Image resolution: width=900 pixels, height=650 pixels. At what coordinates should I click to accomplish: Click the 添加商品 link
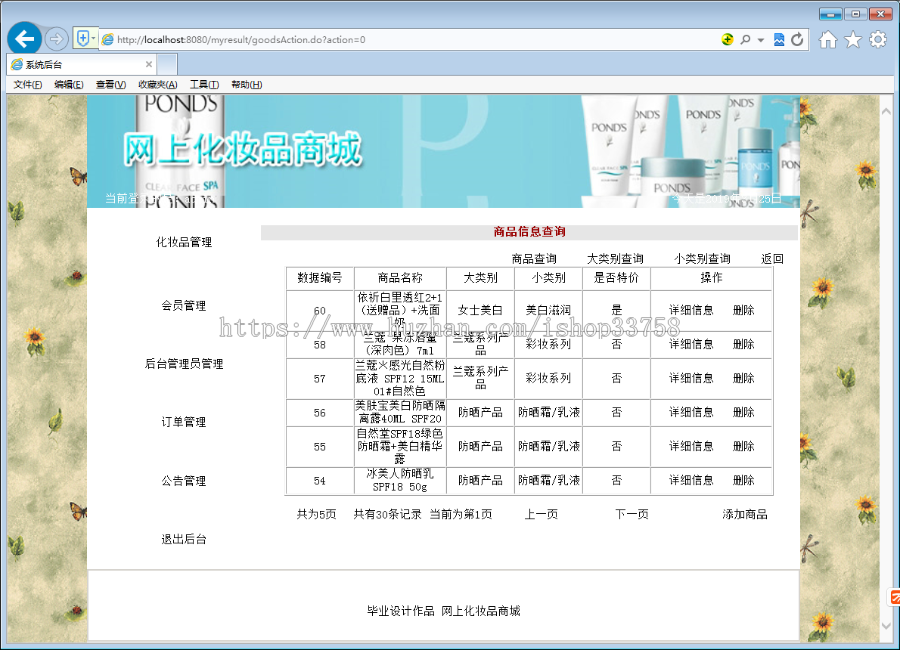click(x=746, y=513)
